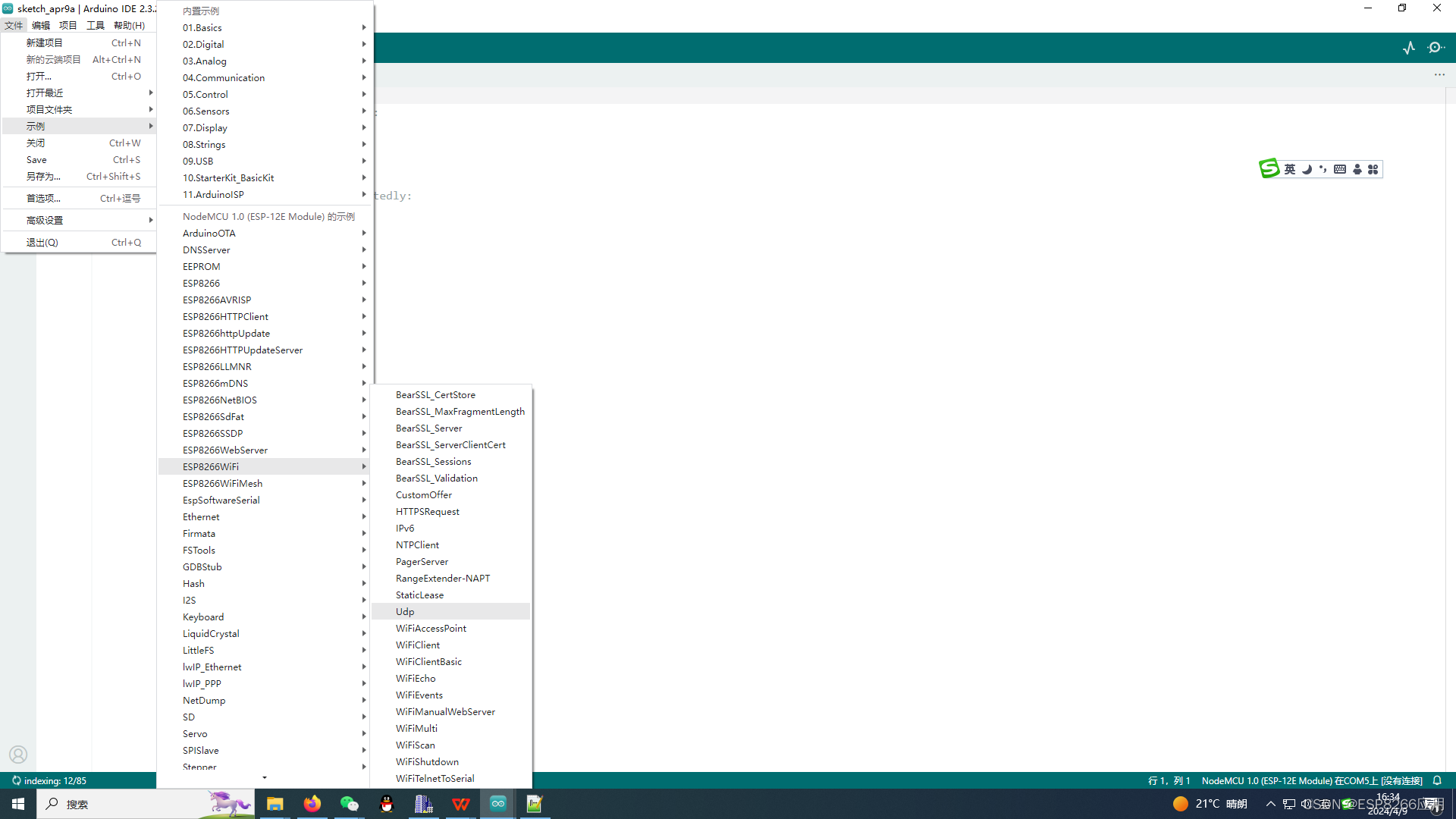
Task: Open WeChat from the taskbar
Action: [349, 804]
